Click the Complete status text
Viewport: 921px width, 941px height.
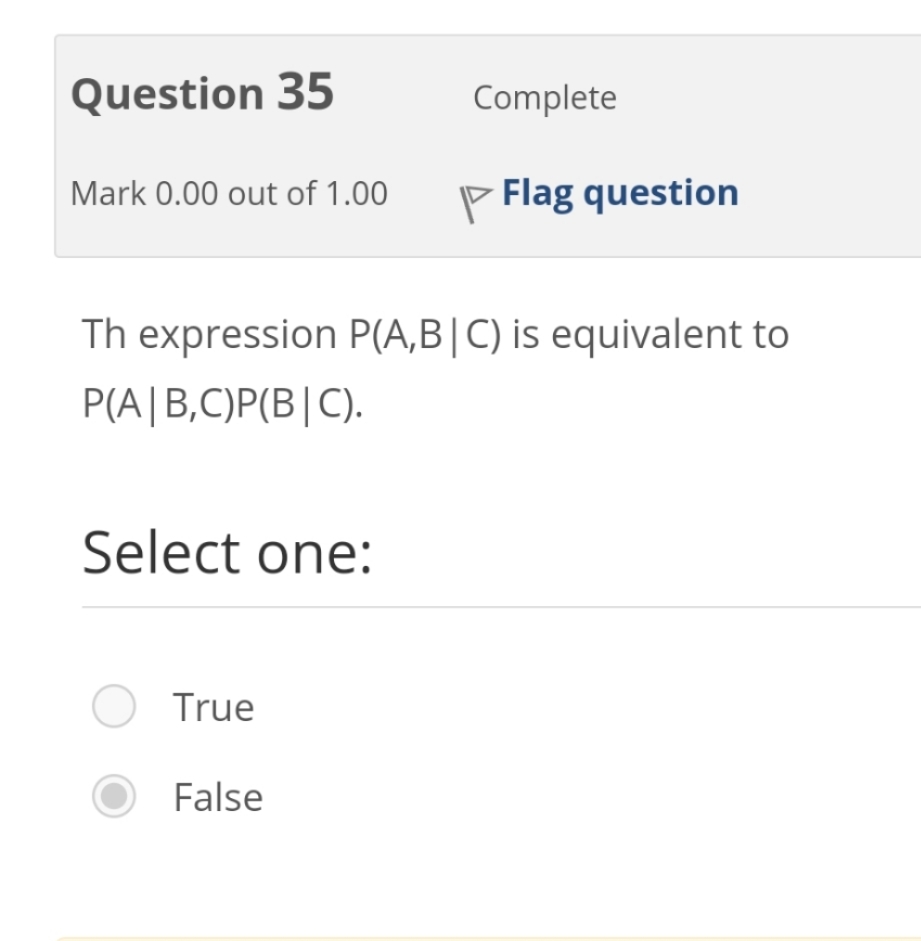point(545,97)
